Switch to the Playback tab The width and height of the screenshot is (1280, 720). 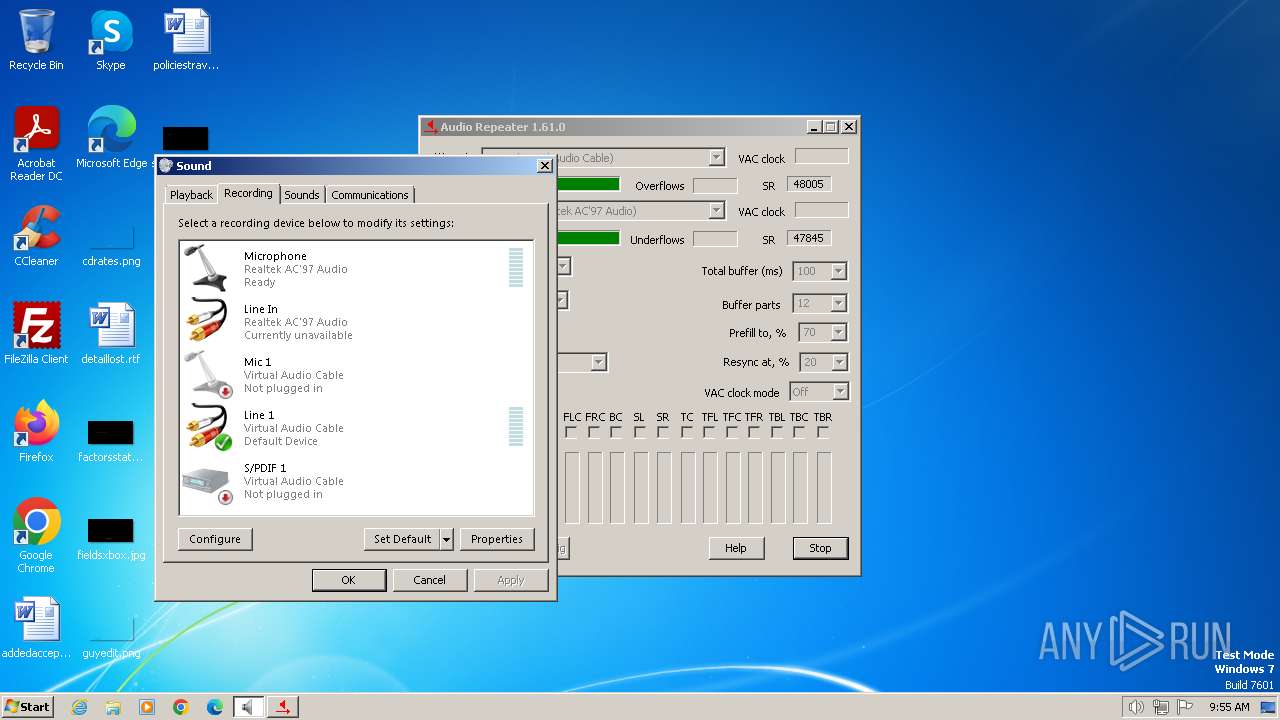pyautogui.click(x=191, y=195)
